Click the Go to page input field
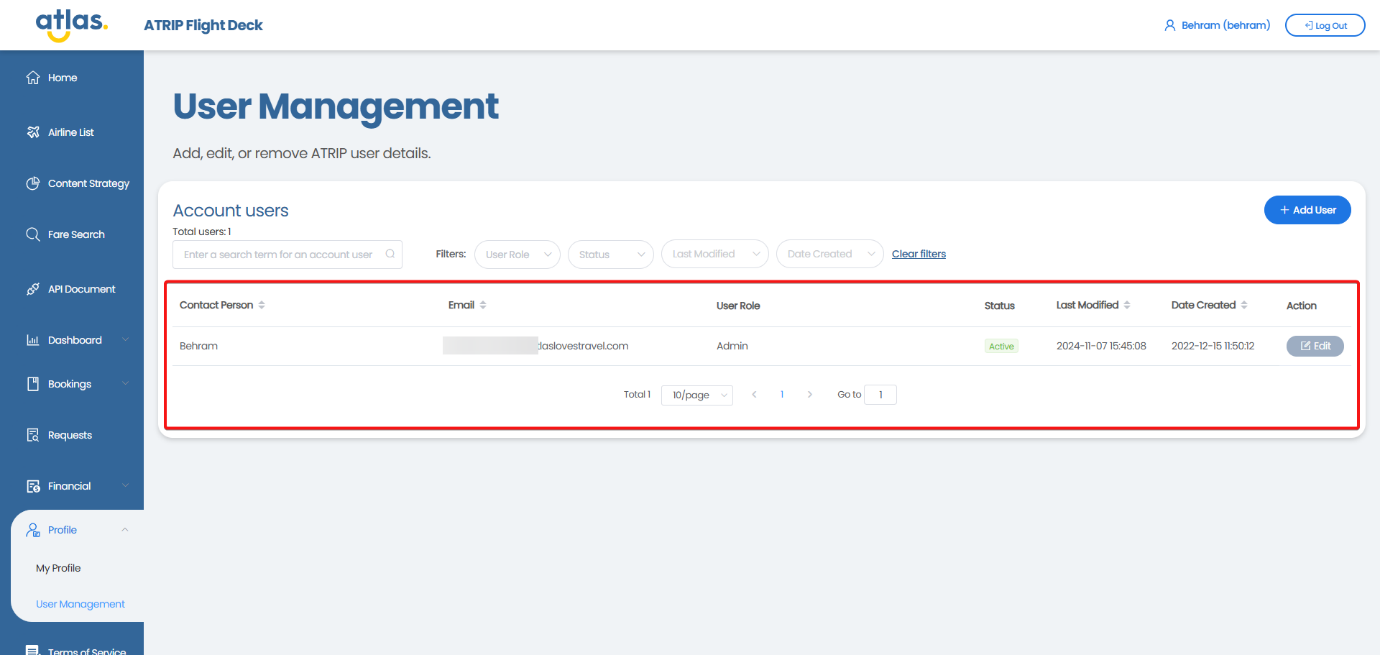The image size is (1380, 655). [x=880, y=395]
